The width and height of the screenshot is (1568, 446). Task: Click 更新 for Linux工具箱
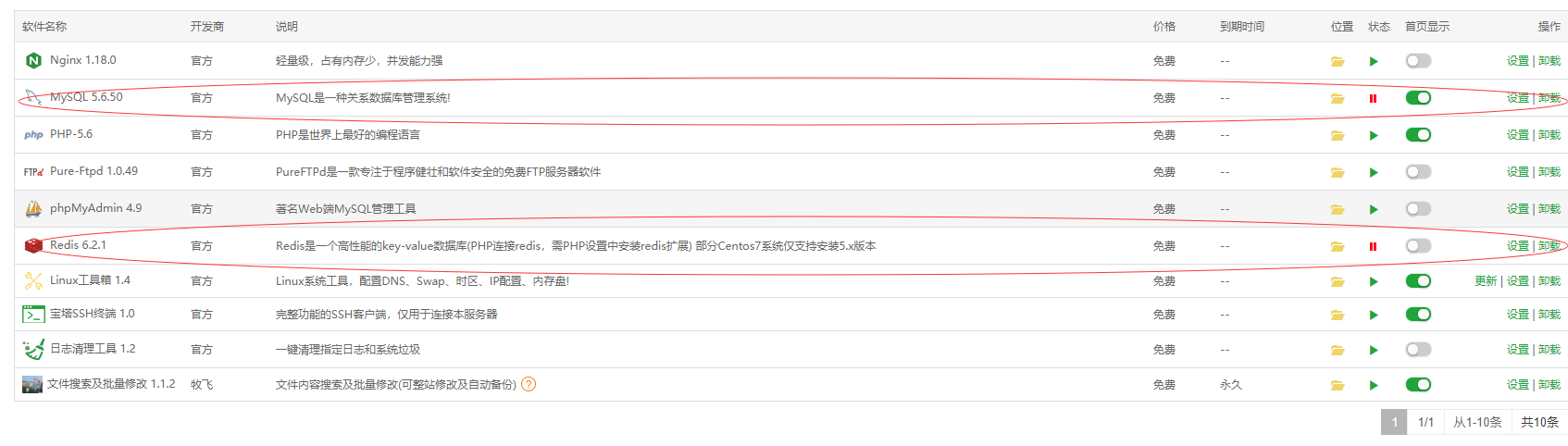1486,281
